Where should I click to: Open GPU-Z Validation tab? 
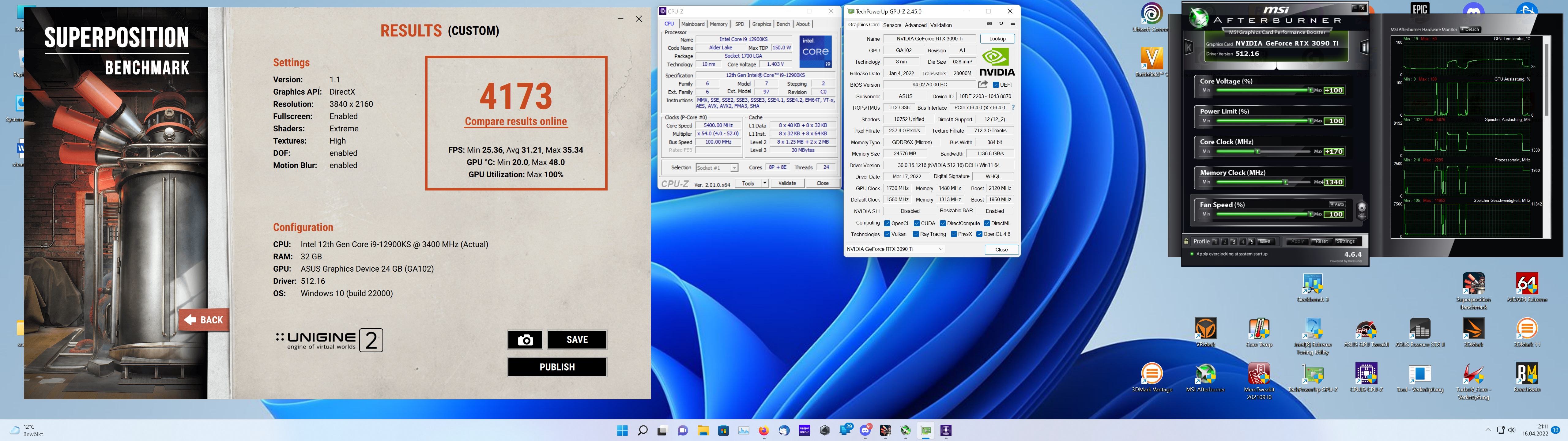941,25
